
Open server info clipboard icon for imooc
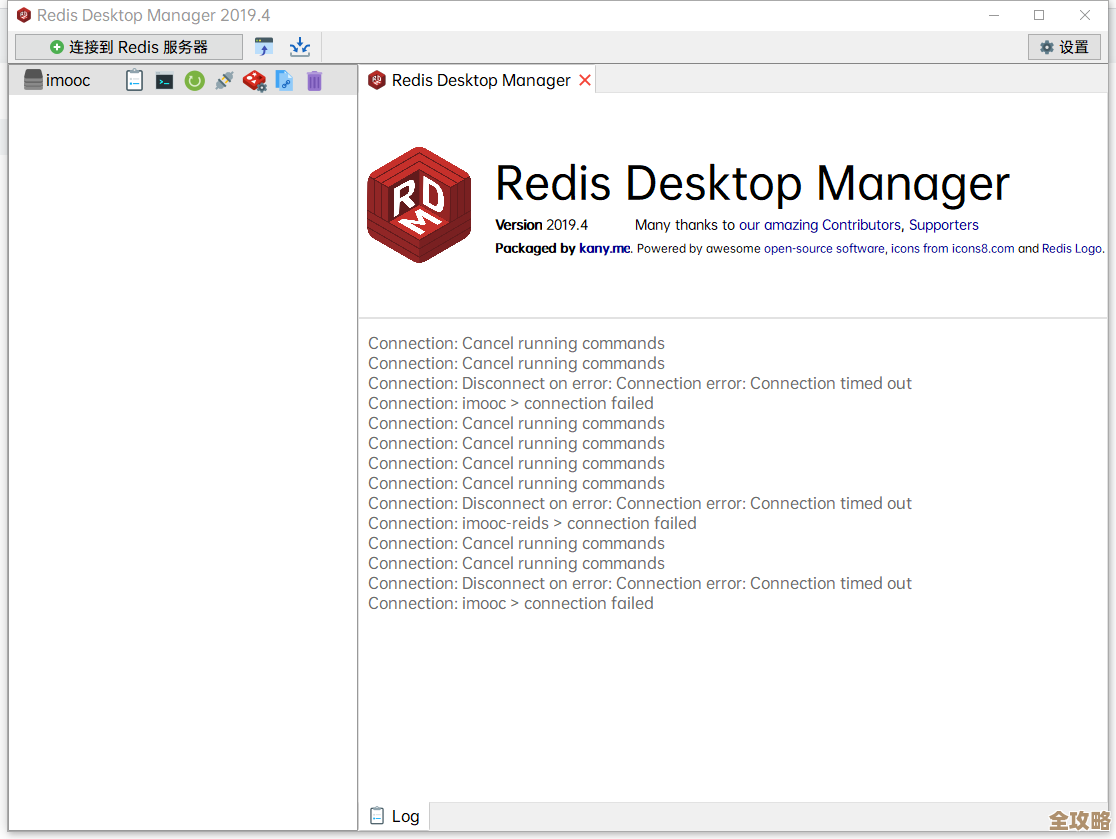135,81
